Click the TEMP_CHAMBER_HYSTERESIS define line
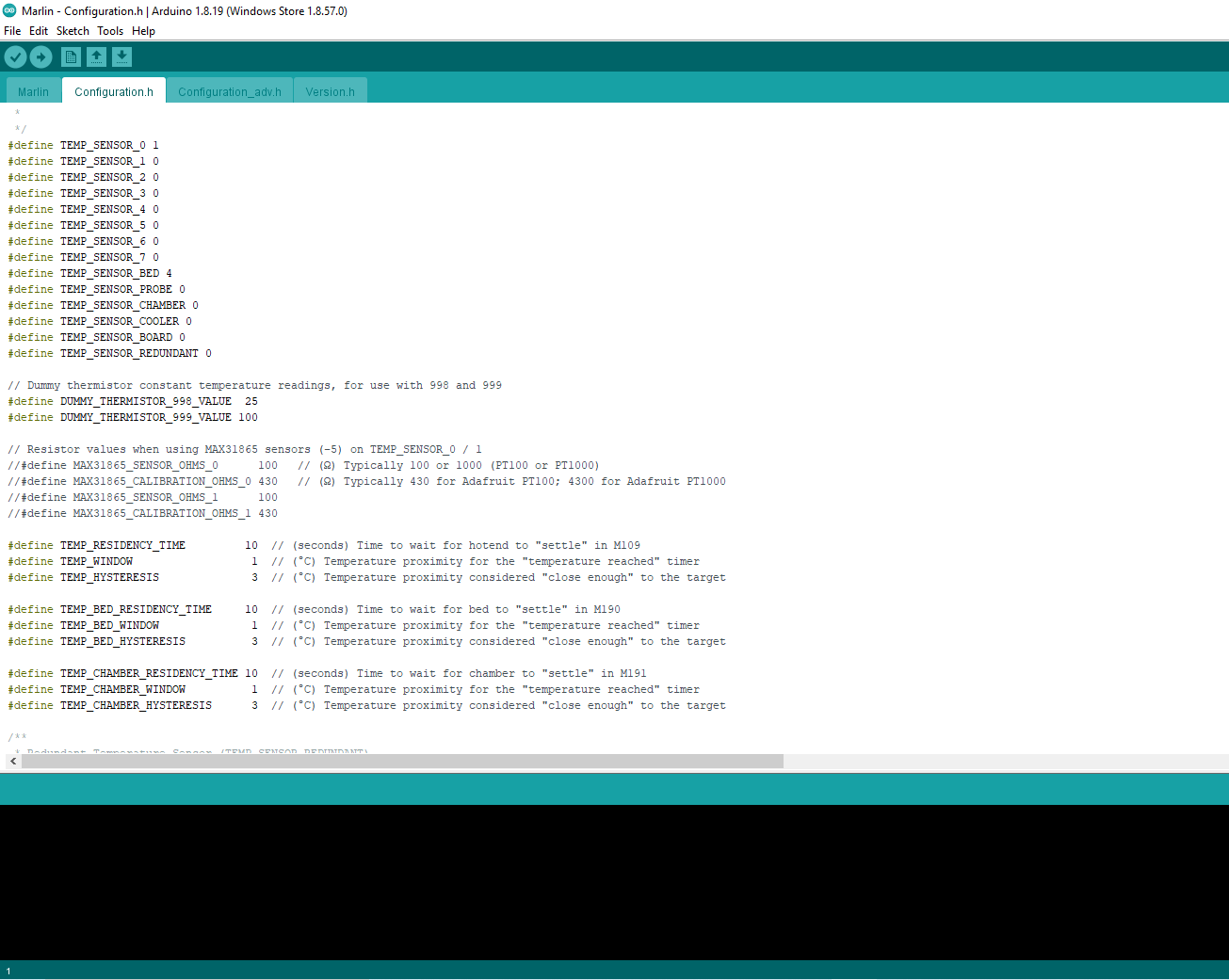 point(367,705)
